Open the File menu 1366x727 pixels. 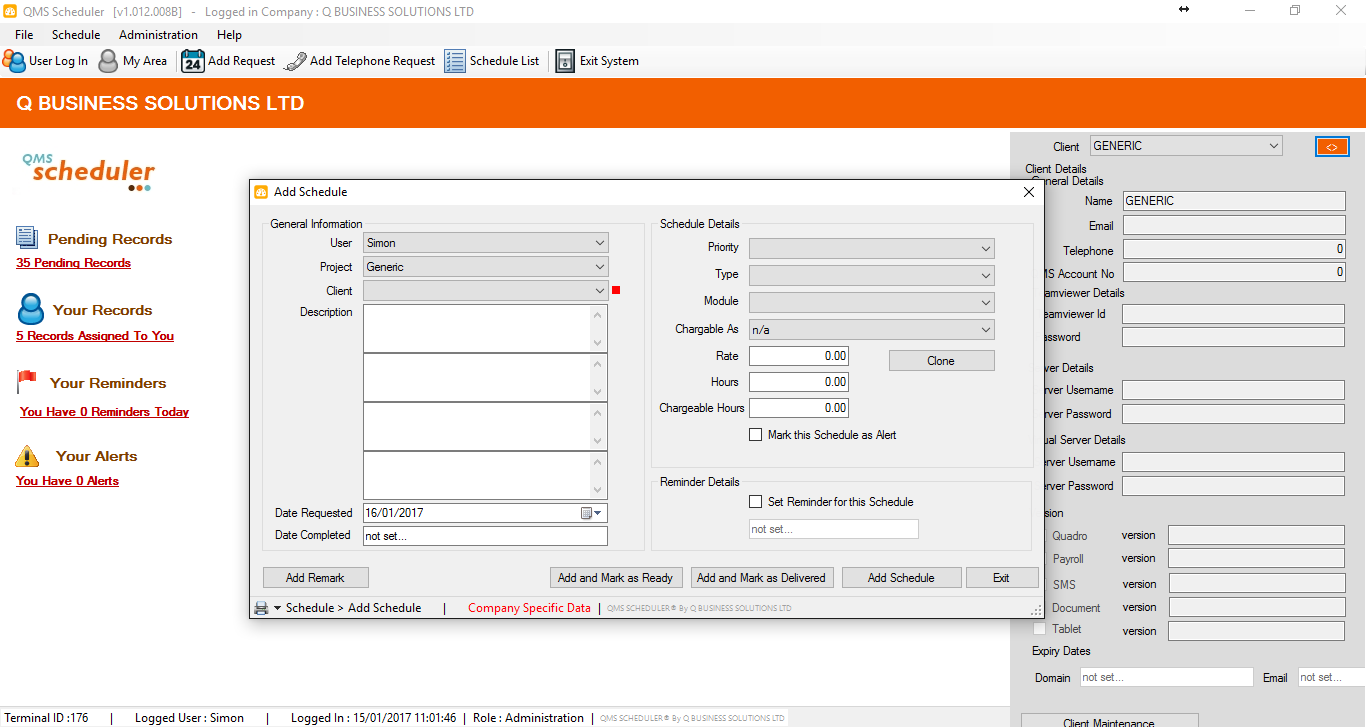pos(24,35)
